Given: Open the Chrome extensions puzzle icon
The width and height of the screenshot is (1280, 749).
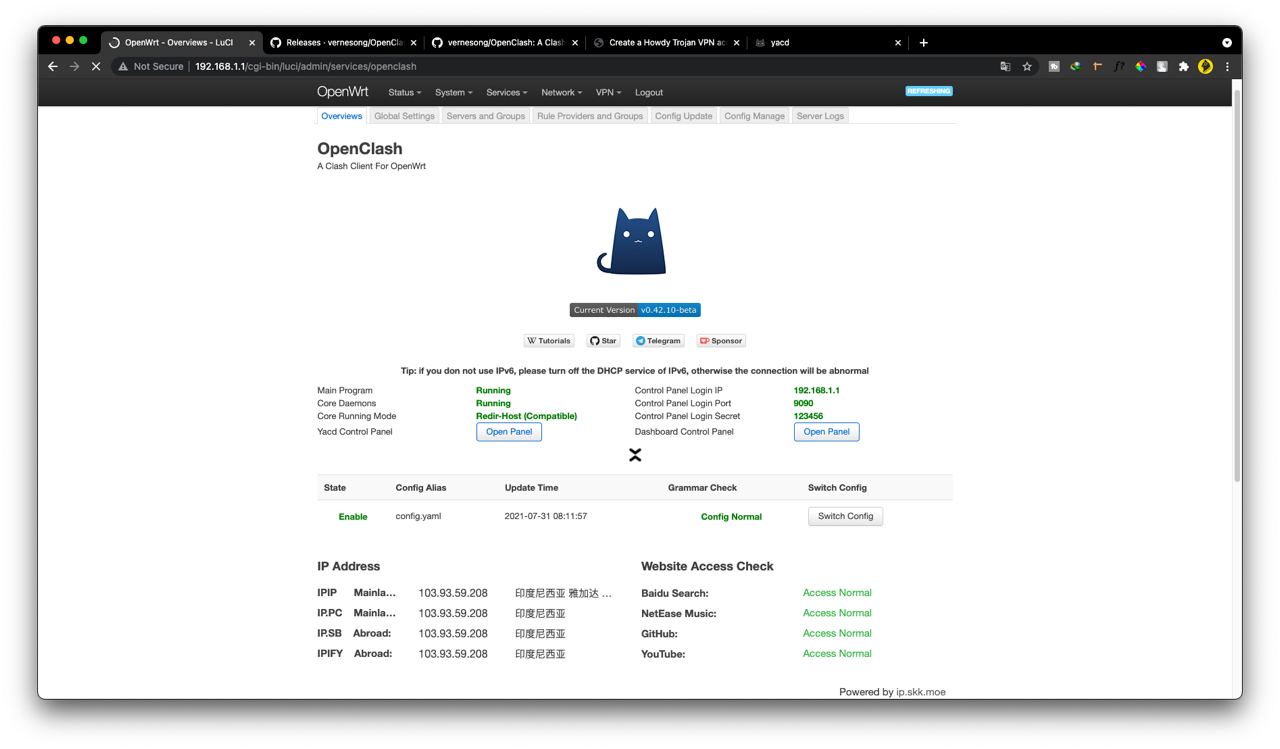Looking at the screenshot, I should (1184, 67).
